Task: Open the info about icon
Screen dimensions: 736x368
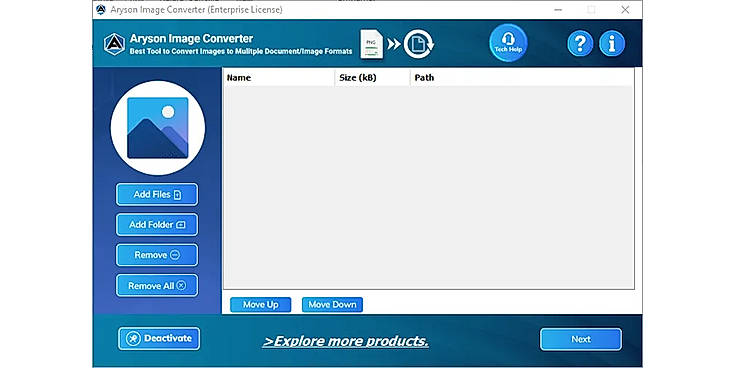Action: [x=612, y=44]
